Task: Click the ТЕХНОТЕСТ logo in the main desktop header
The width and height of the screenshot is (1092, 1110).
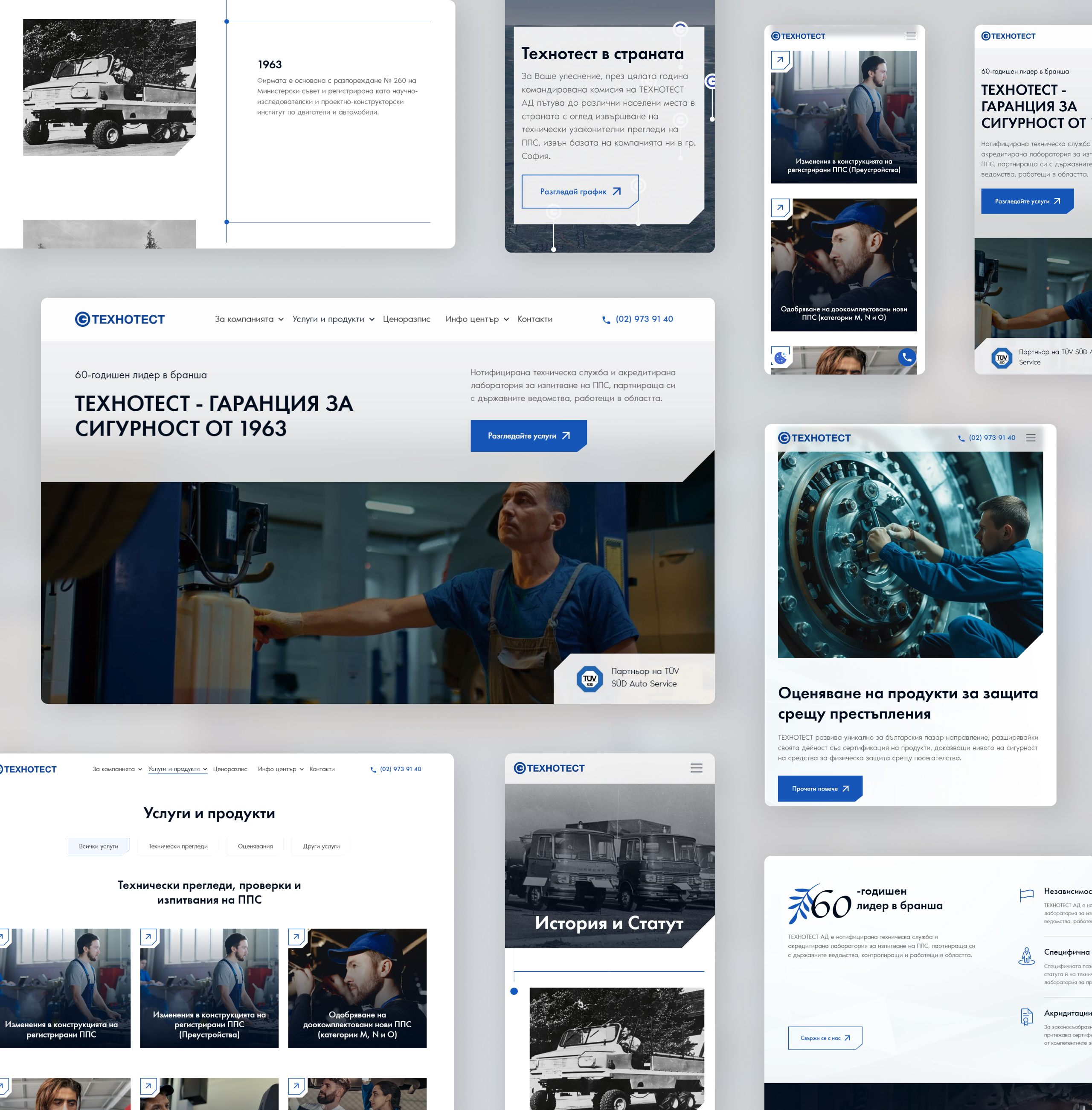Action: (120, 320)
